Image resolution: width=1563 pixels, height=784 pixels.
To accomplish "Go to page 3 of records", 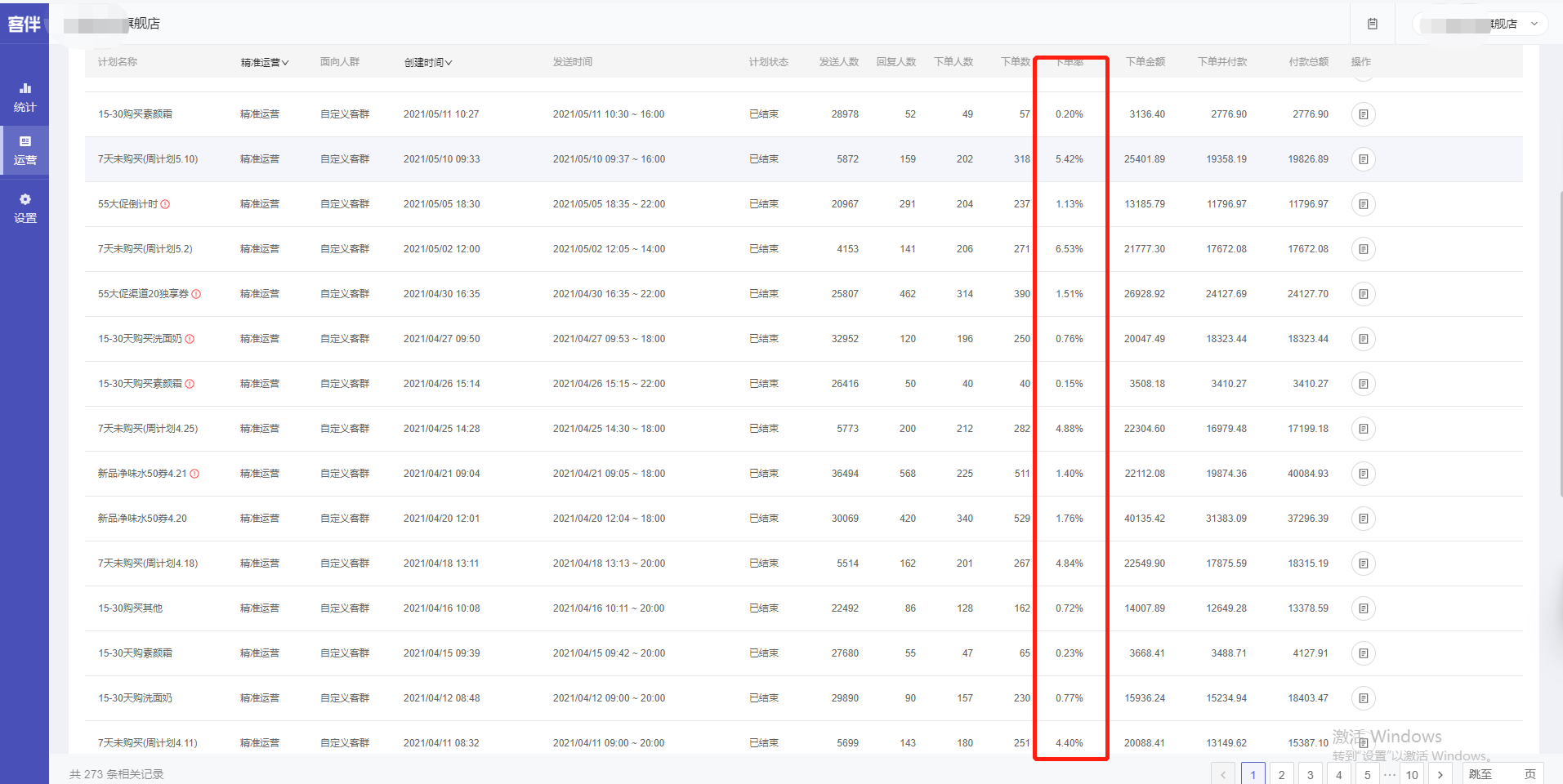I will pos(1310,774).
